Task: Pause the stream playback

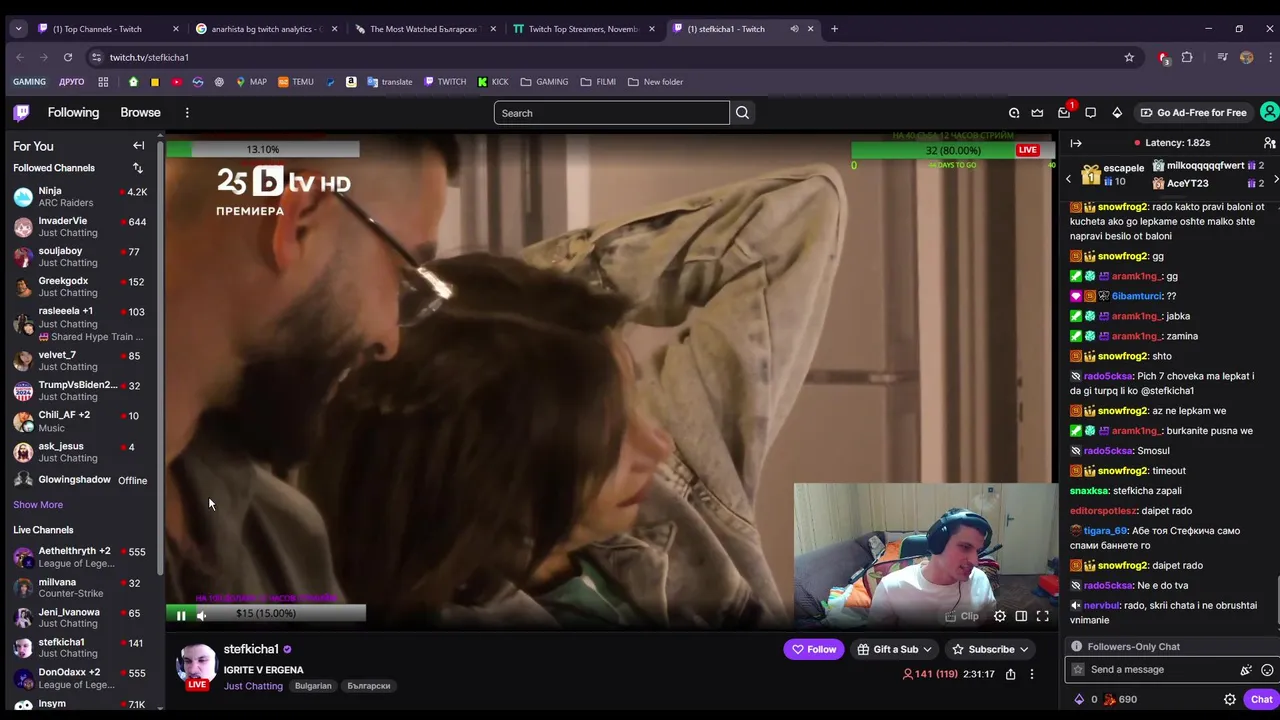Action: [x=181, y=616]
